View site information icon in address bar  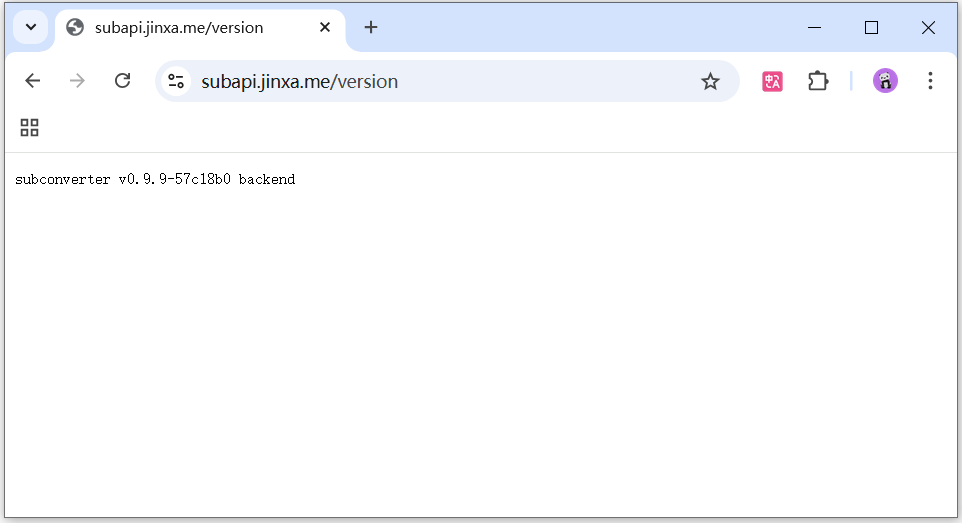177,81
